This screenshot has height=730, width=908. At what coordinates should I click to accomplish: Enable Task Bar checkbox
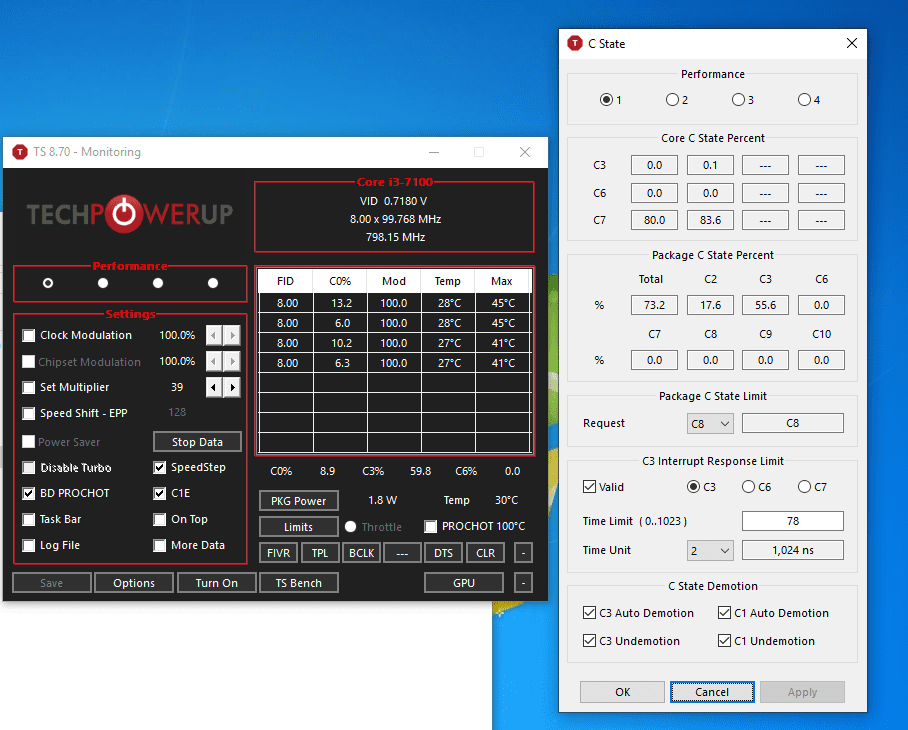click(28, 519)
